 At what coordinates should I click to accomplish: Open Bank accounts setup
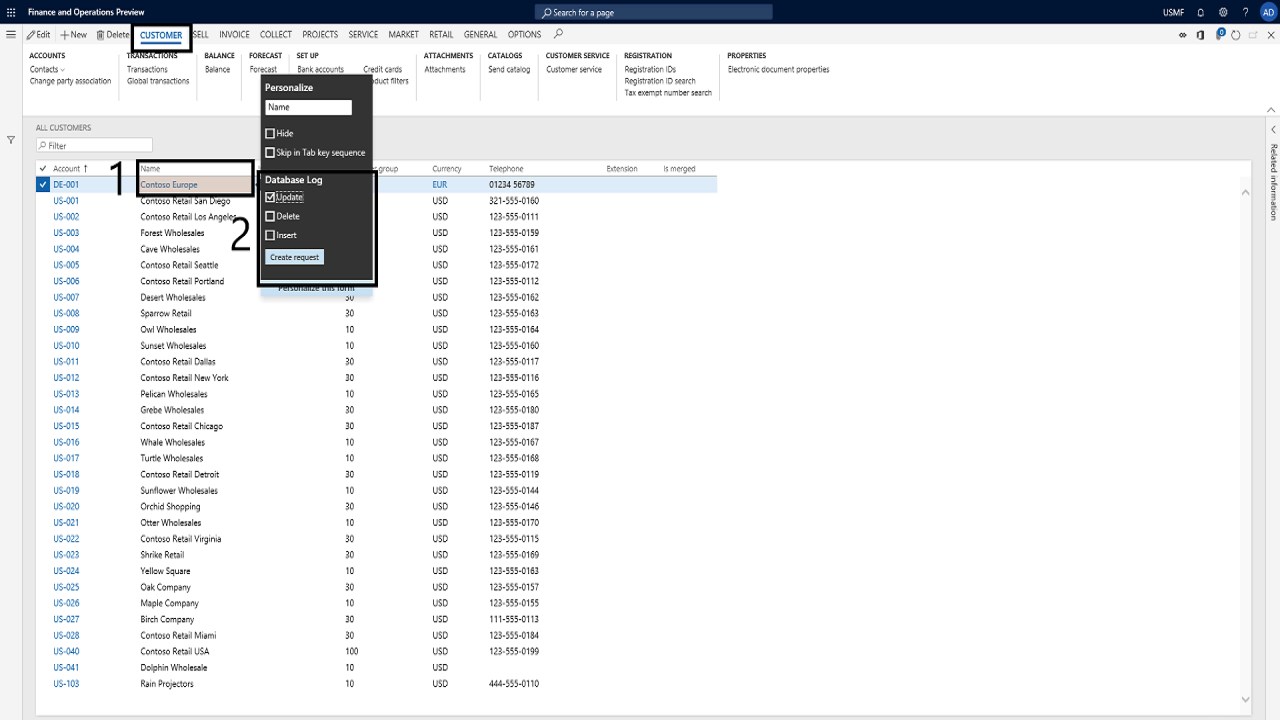pyautogui.click(x=320, y=69)
